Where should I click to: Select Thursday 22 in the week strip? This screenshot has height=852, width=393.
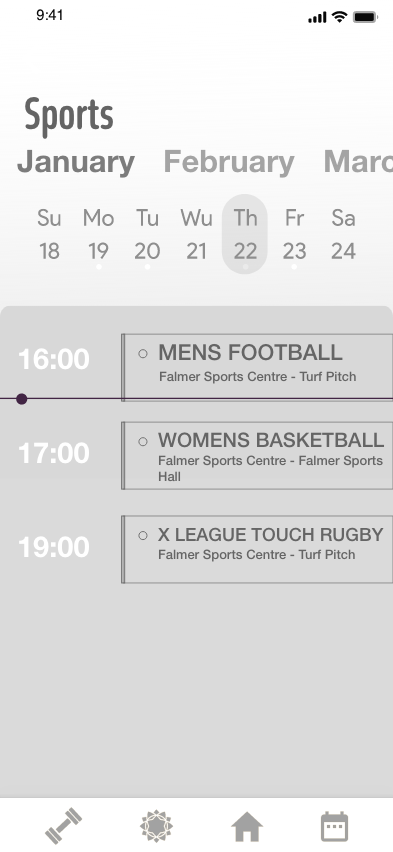(245, 234)
